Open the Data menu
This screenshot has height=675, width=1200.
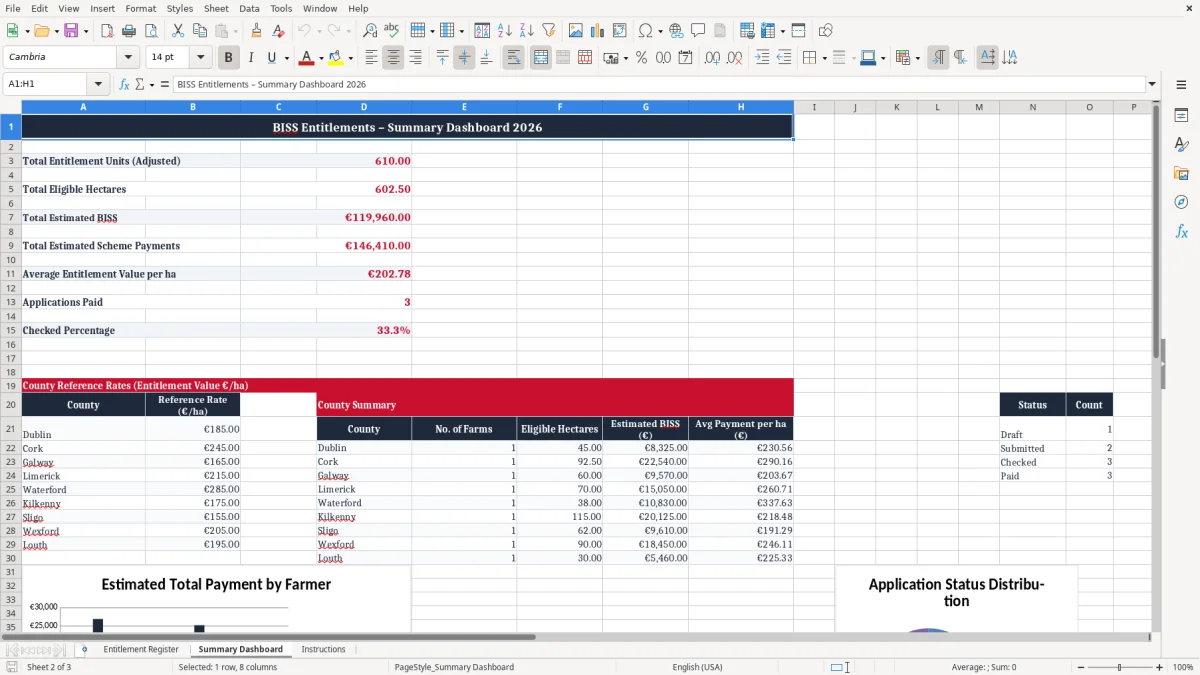(x=249, y=8)
